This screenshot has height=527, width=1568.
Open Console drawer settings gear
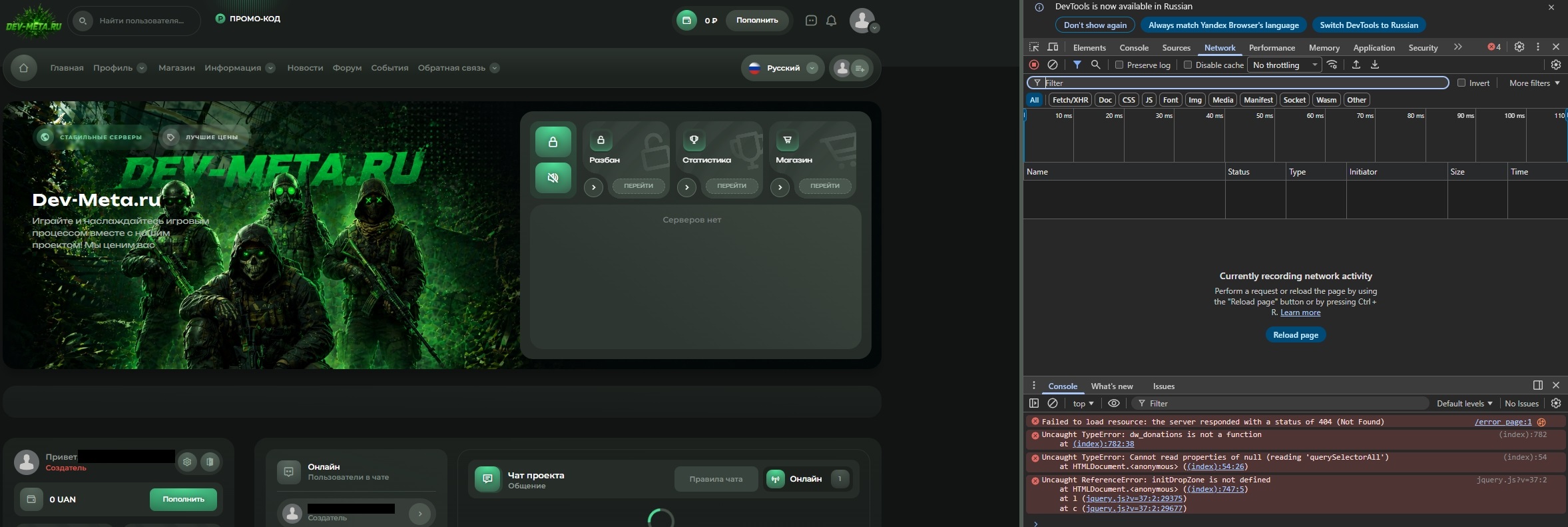pyautogui.click(x=1556, y=403)
